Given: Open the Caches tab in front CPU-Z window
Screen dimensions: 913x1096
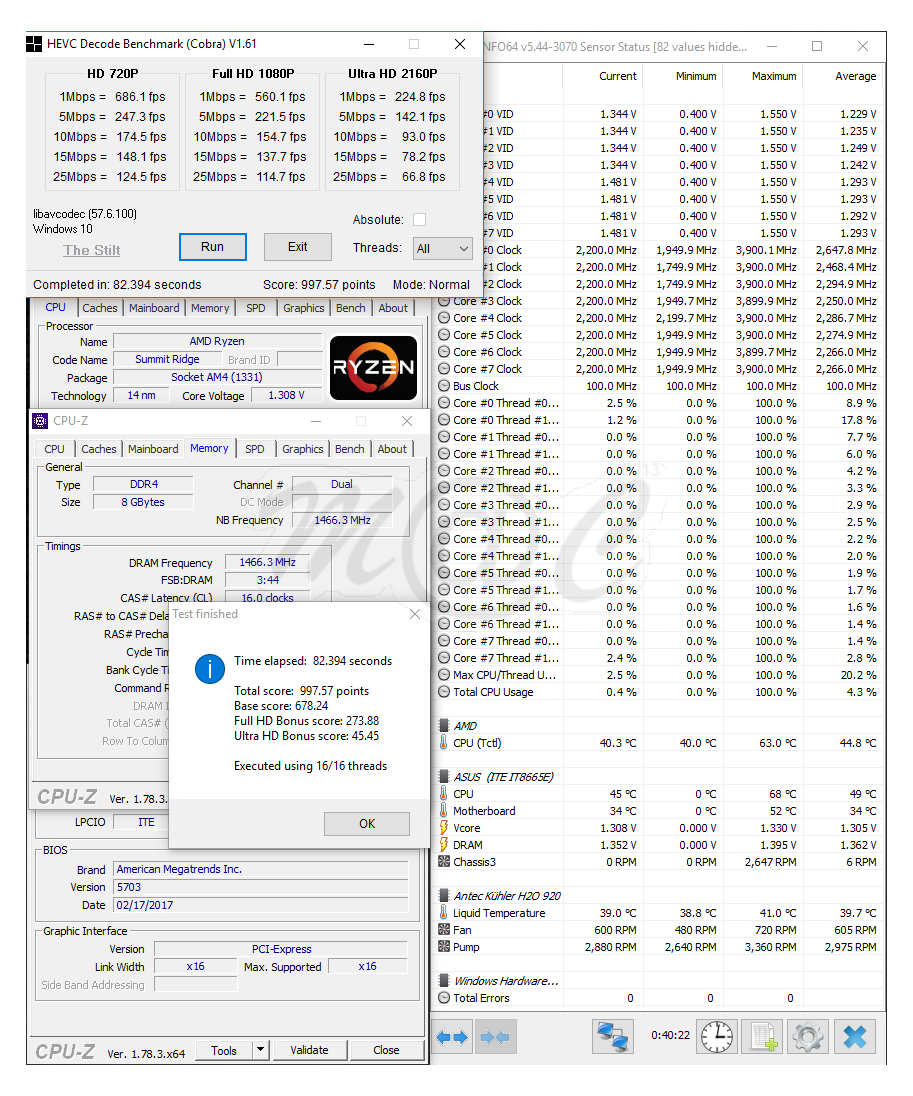Looking at the screenshot, I should click(x=99, y=449).
